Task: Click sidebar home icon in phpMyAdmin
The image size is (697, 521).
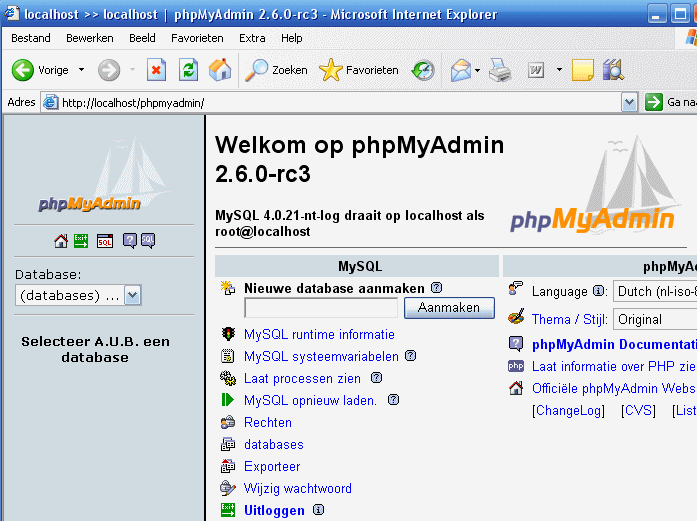Action: point(61,241)
